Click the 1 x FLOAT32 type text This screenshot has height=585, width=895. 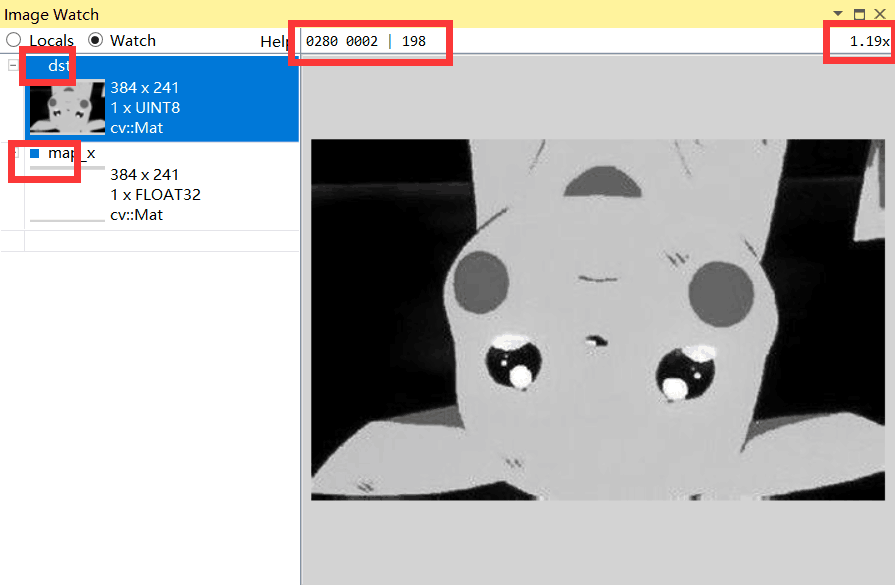(x=155, y=195)
